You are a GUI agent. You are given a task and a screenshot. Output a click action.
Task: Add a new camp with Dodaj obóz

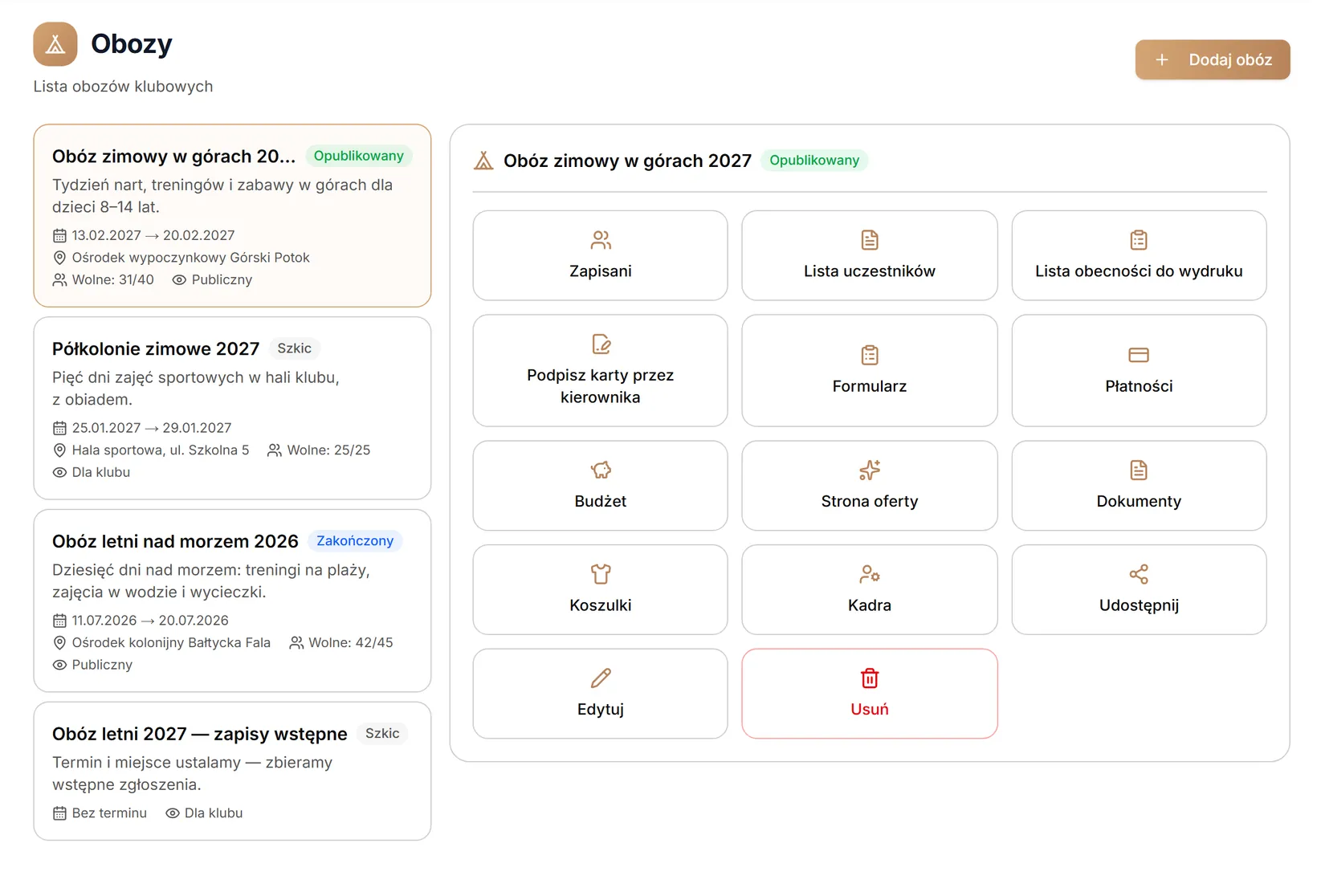point(1213,59)
